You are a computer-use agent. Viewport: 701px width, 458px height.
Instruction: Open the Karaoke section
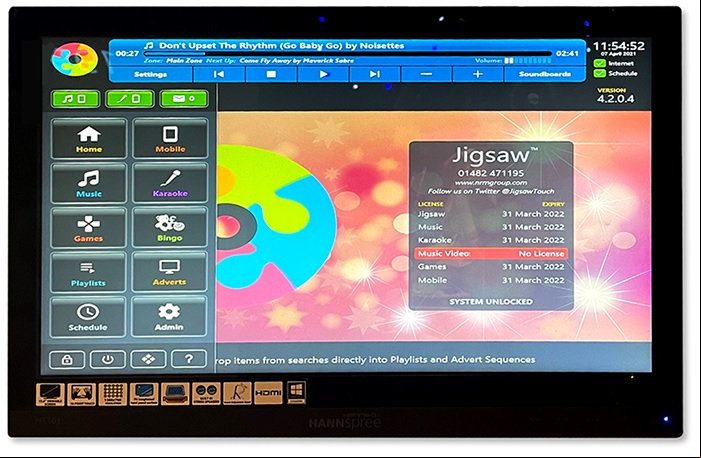[170, 182]
